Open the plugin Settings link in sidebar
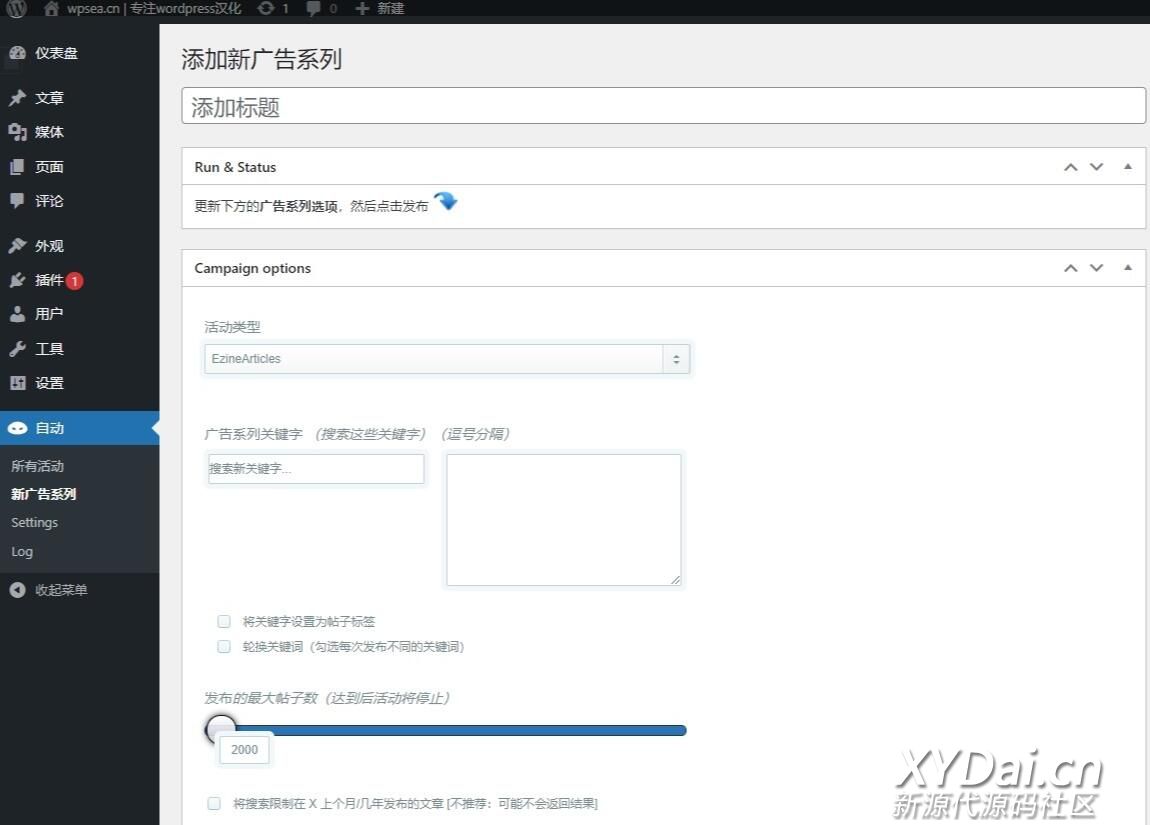Screen dimensions: 1150x825 [34, 522]
